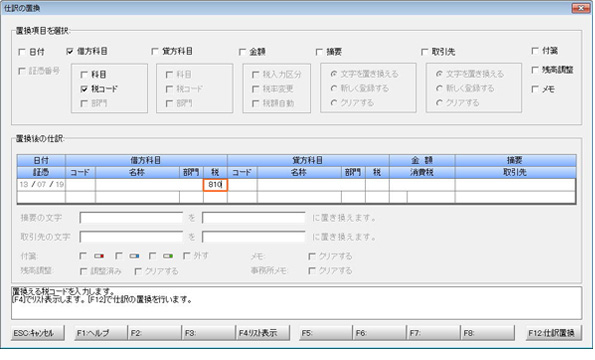The width and height of the screenshot is (595, 360).
Task: Check the 証憑番号 checkbox
Action: pos(22,71)
